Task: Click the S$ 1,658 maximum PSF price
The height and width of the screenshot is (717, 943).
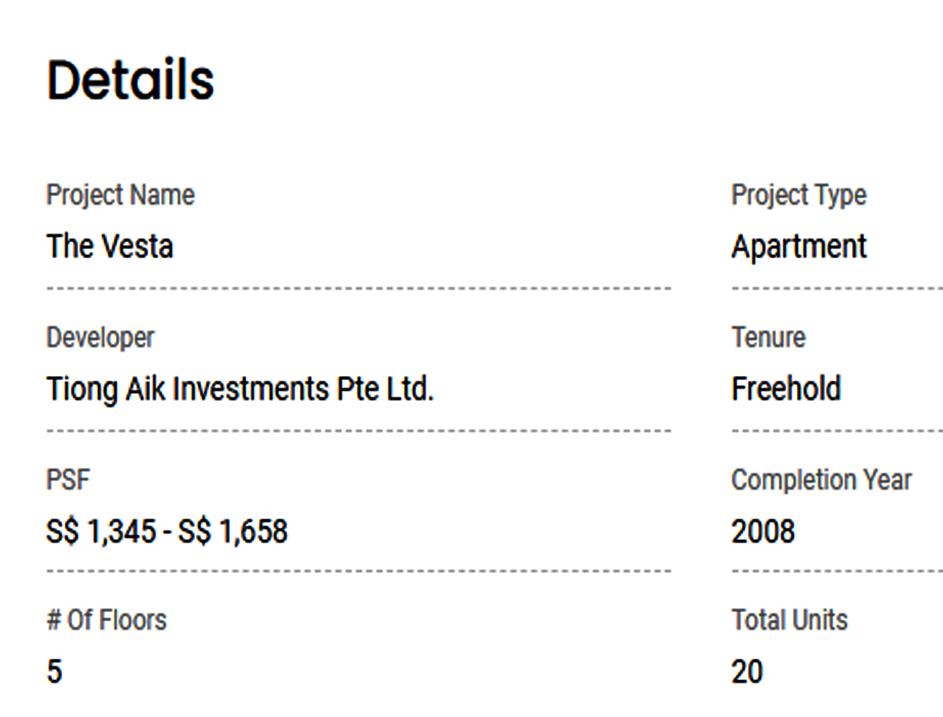Action: (x=233, y=531)
